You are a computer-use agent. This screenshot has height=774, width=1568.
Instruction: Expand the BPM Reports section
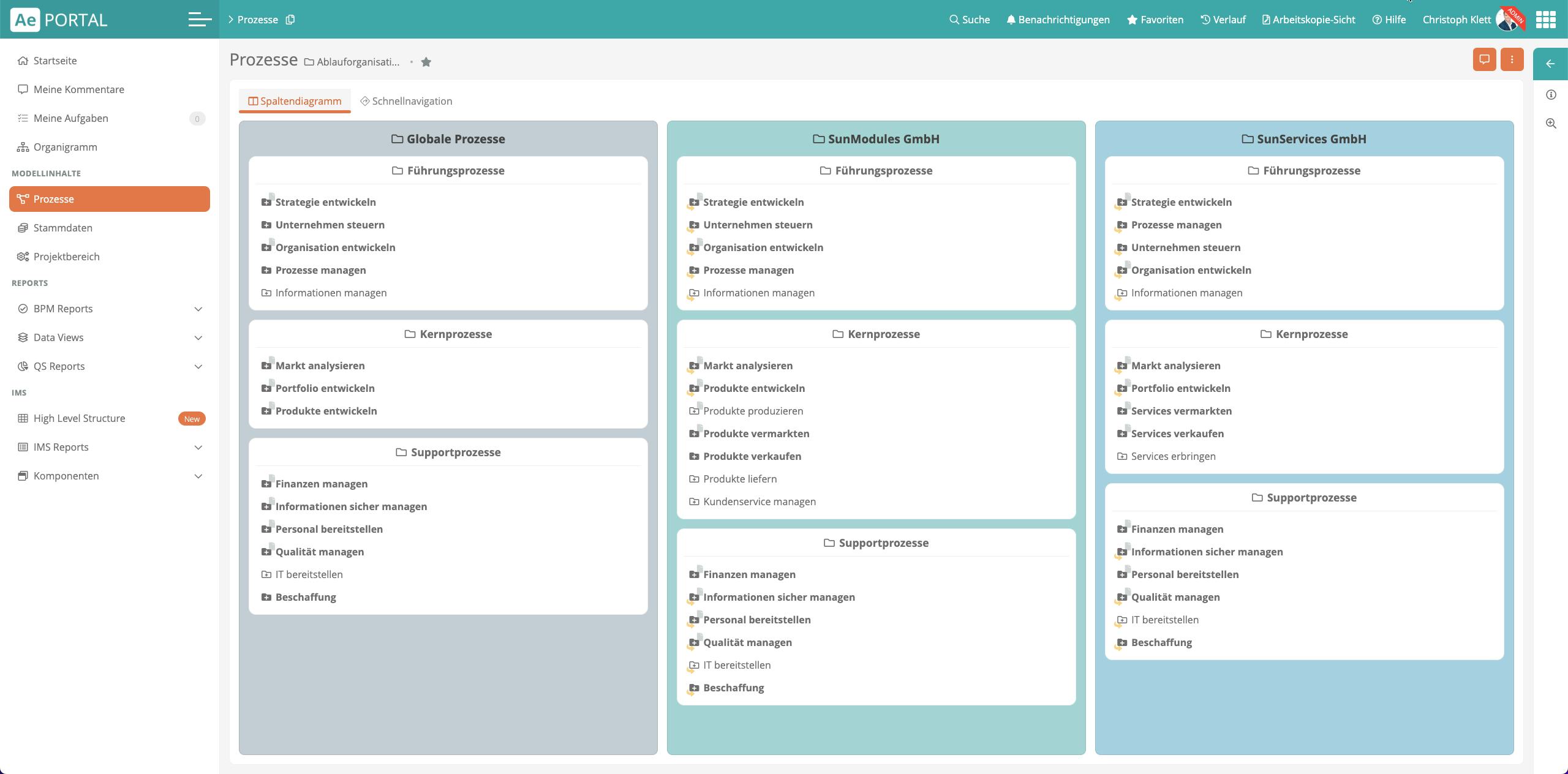[x=198, y=309]
